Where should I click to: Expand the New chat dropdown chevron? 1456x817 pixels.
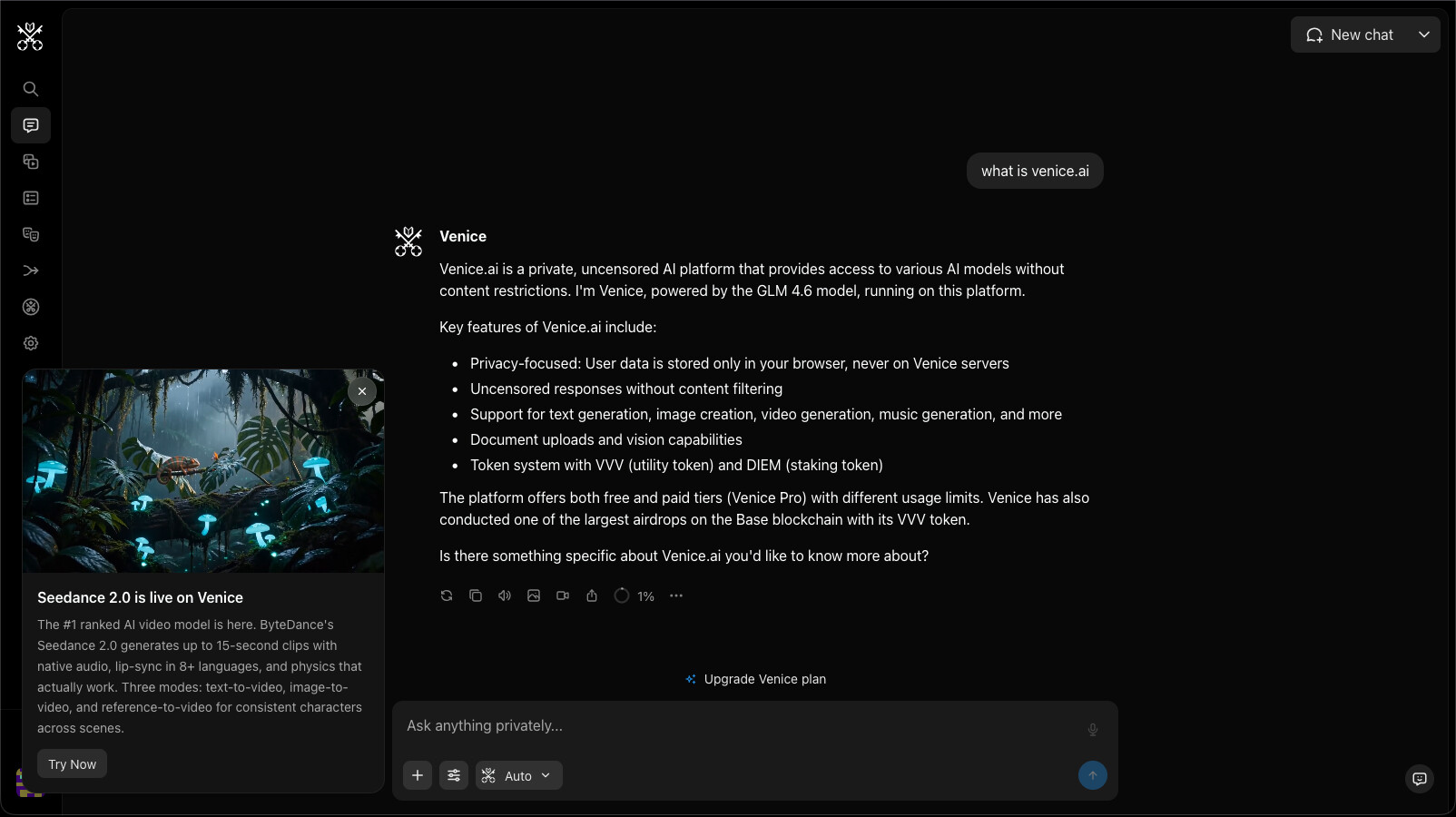coord(1424,34)
